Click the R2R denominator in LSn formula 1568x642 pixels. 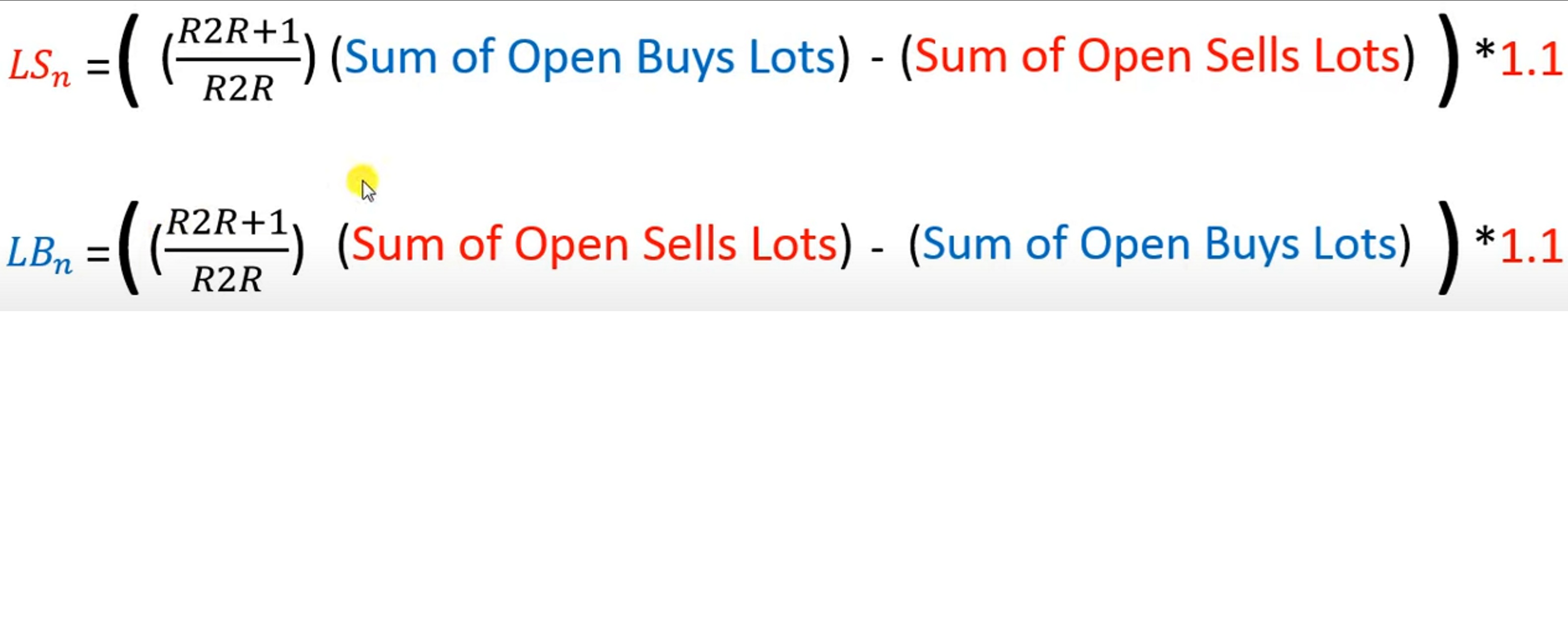[239, 90]
